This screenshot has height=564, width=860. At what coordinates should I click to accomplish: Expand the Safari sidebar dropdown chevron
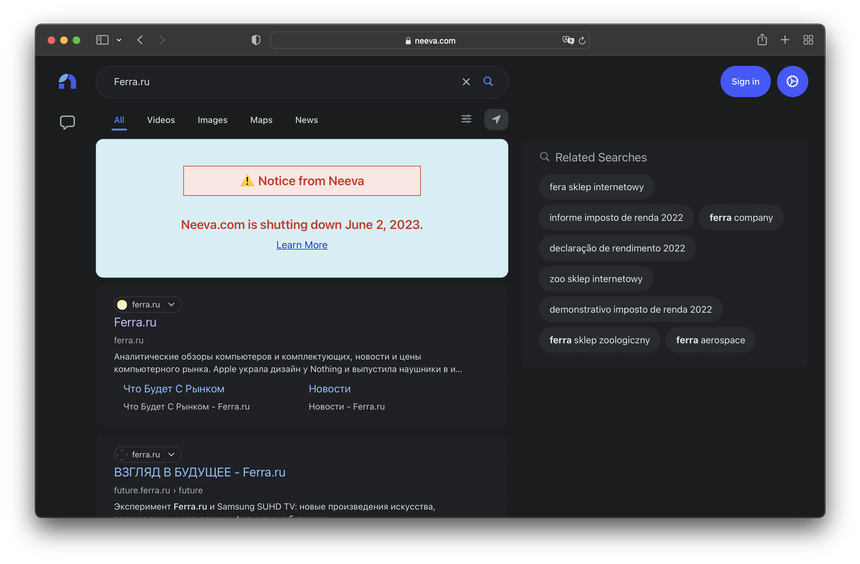pyautogui.click(x=119, y=40)
